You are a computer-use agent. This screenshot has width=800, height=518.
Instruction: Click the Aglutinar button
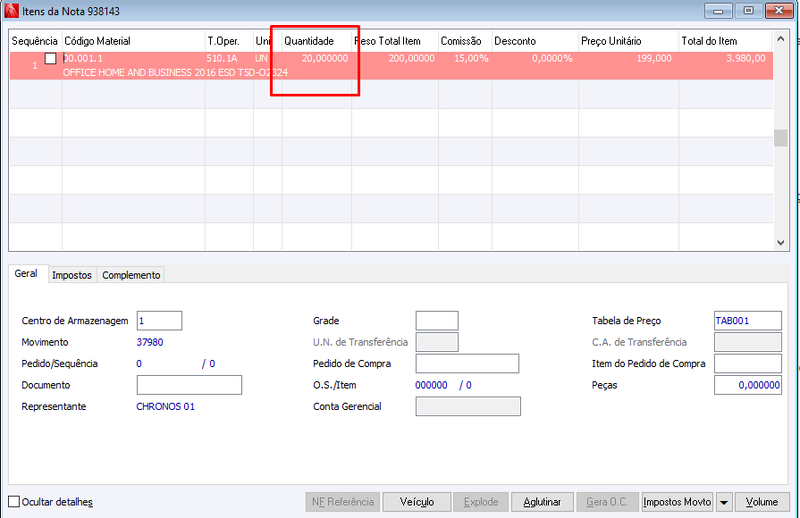point(542,502)
